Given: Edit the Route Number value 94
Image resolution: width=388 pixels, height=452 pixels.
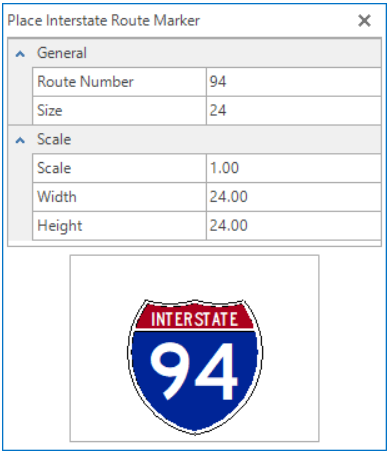Looking at the screenshot, I should (294, 82).
